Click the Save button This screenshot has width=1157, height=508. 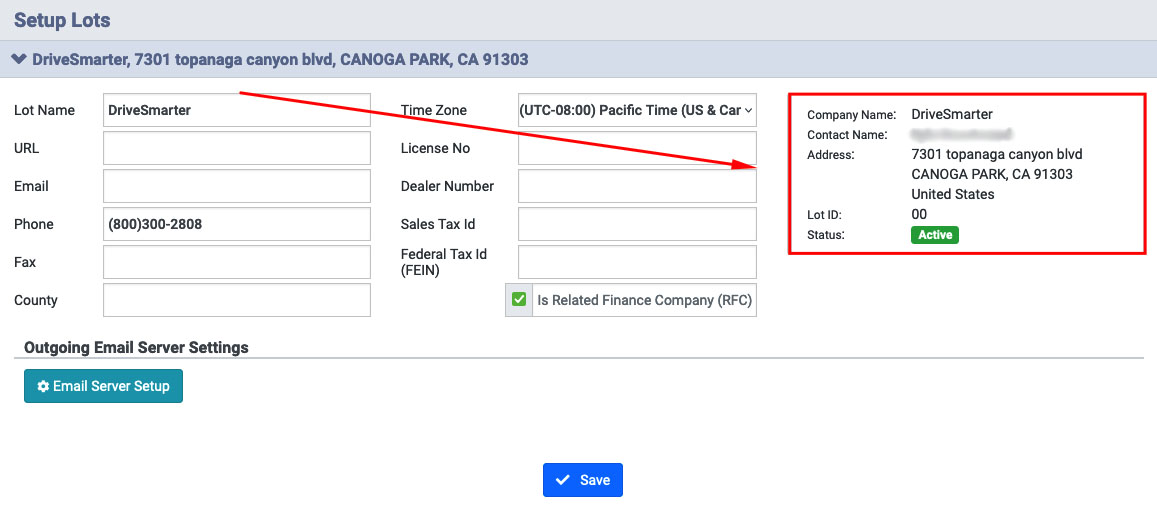(583, 480)
